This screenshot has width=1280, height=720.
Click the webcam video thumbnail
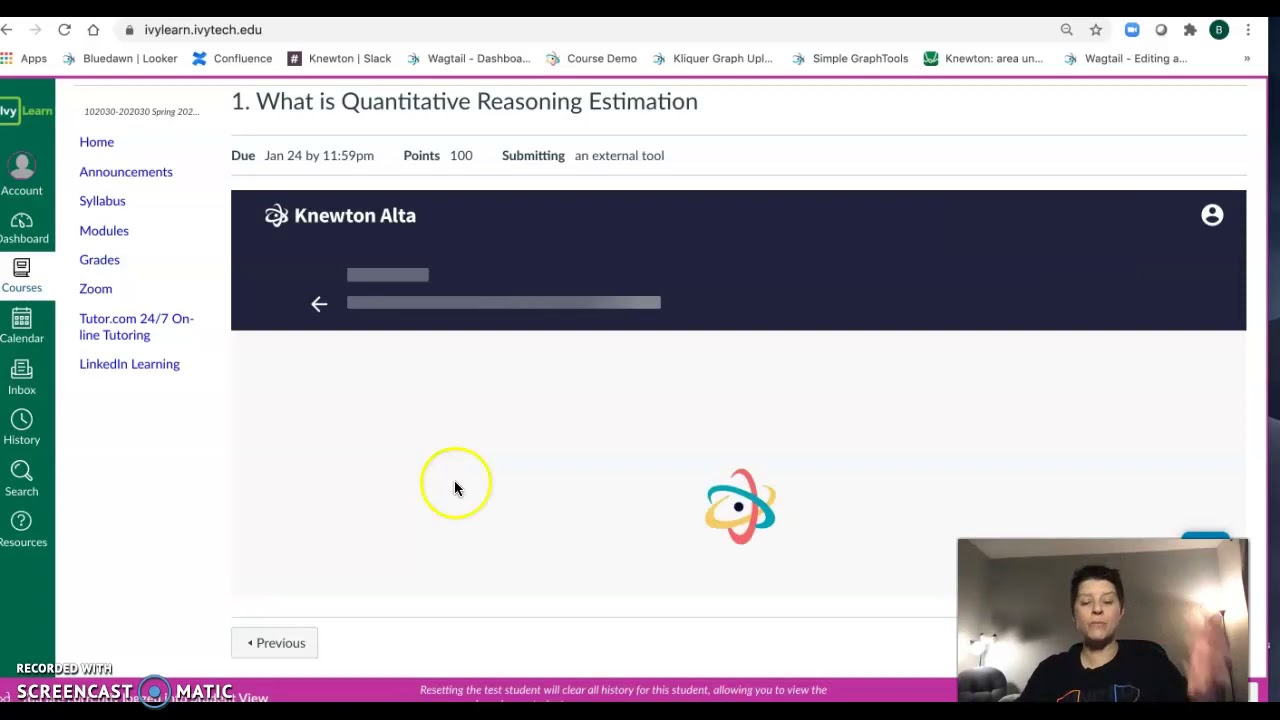[x=1103, y=620]
